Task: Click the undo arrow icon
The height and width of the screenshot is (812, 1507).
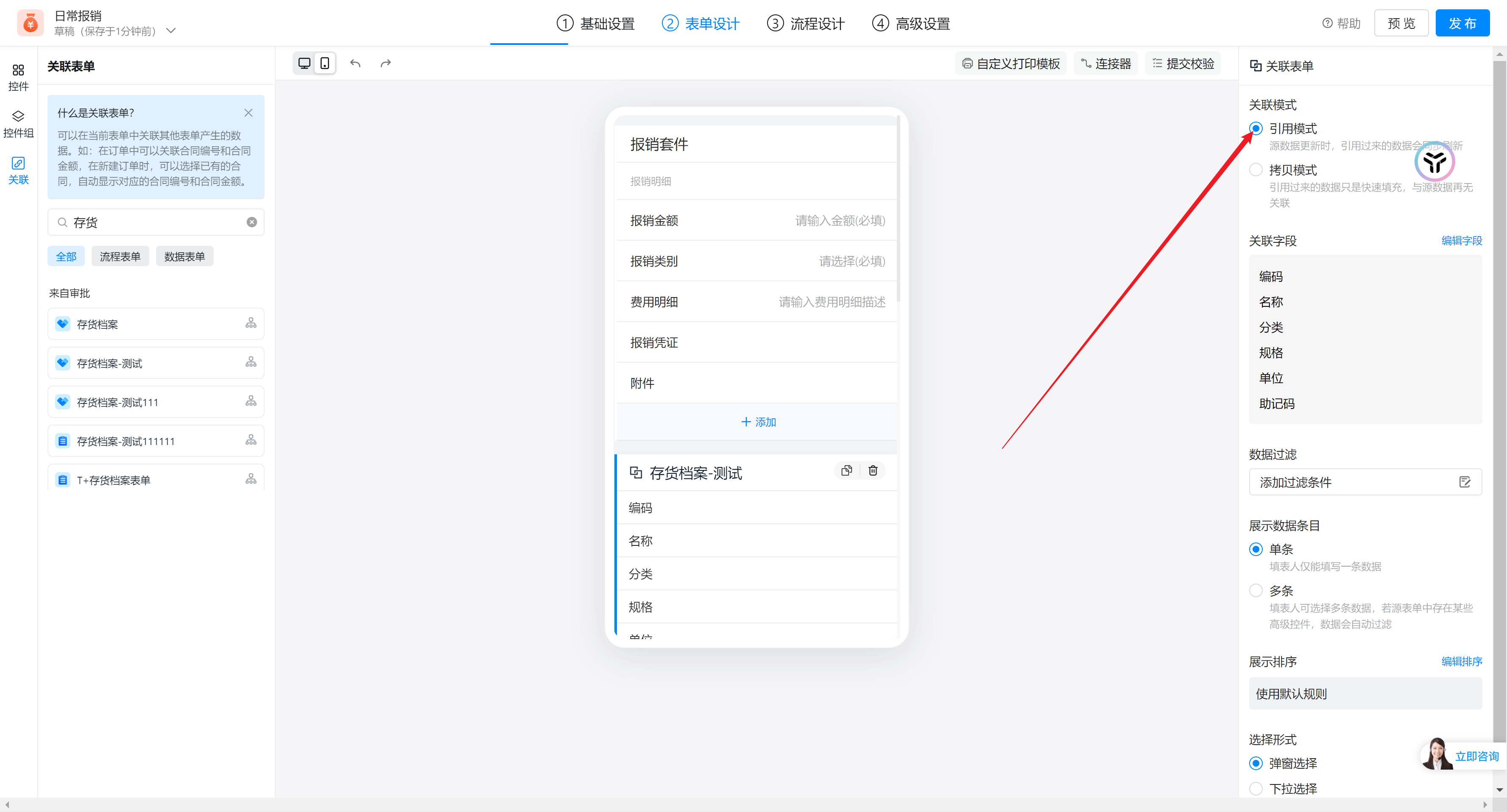Action: tap(355, 63)
